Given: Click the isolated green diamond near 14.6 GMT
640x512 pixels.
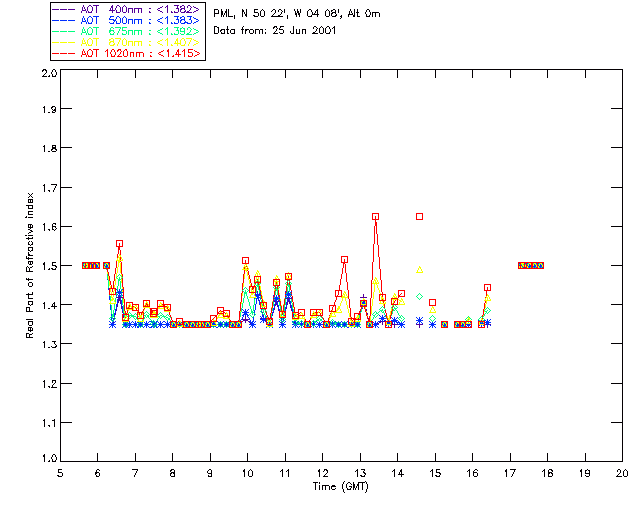Looking at the screenshot, I should tap(420, 296).
